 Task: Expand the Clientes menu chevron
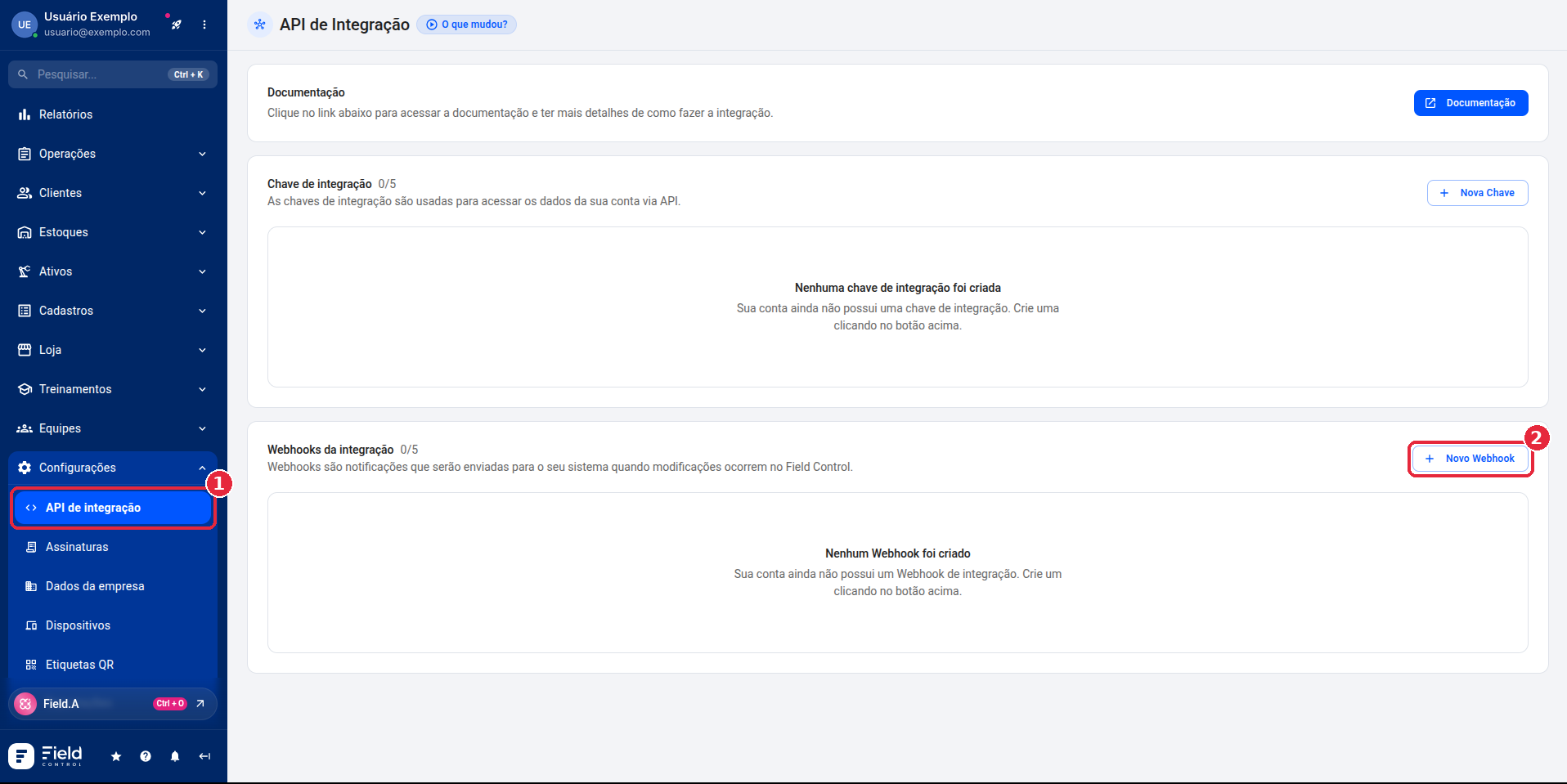tap(202, 193)
